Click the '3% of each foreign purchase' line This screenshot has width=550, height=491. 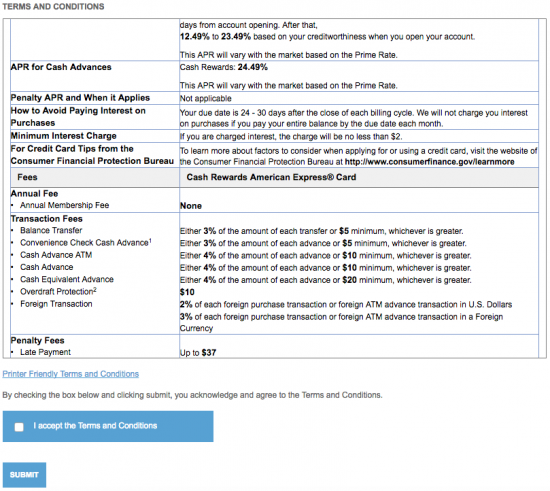tap(341, 322)
